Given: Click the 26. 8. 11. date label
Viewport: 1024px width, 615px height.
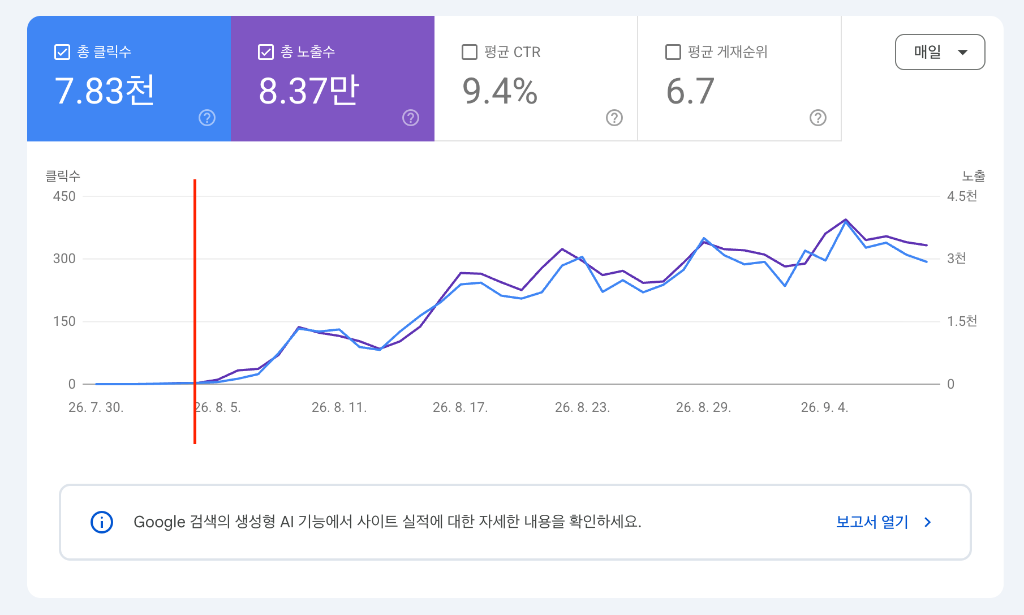Looking at the screenshot, I should point(339,407).
